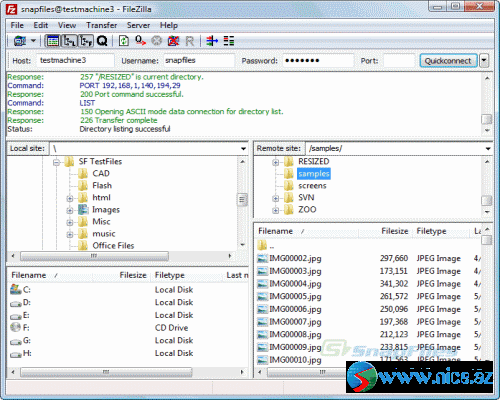Viewport: 500px width, 400px height.
Task: Disconnect from the current server
Action: click(x=173, y=41)
